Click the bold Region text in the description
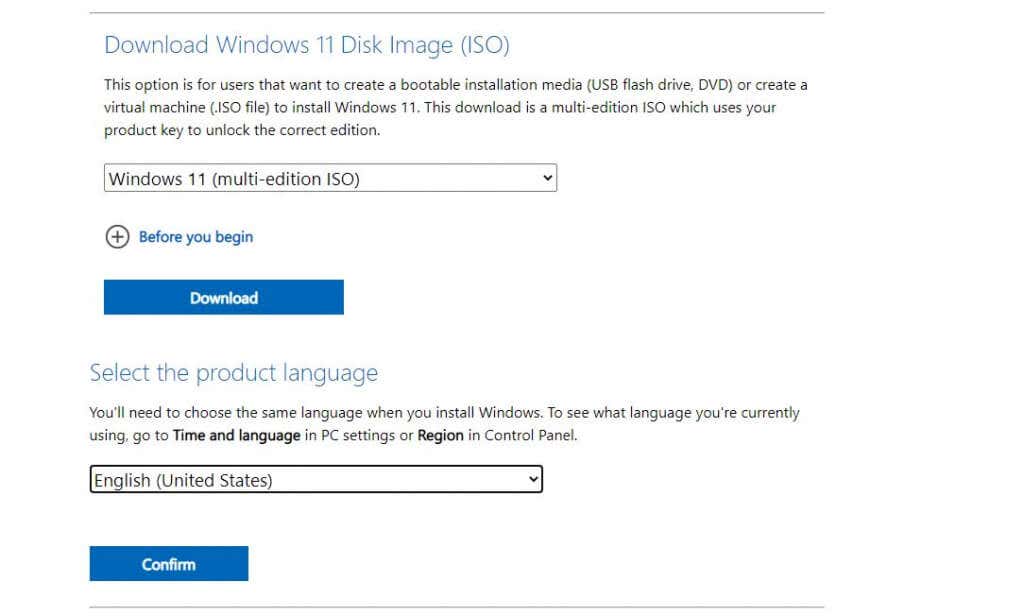Image resolution: width=1024 pixels, height=616 pixels. click(x=440, y=435)
